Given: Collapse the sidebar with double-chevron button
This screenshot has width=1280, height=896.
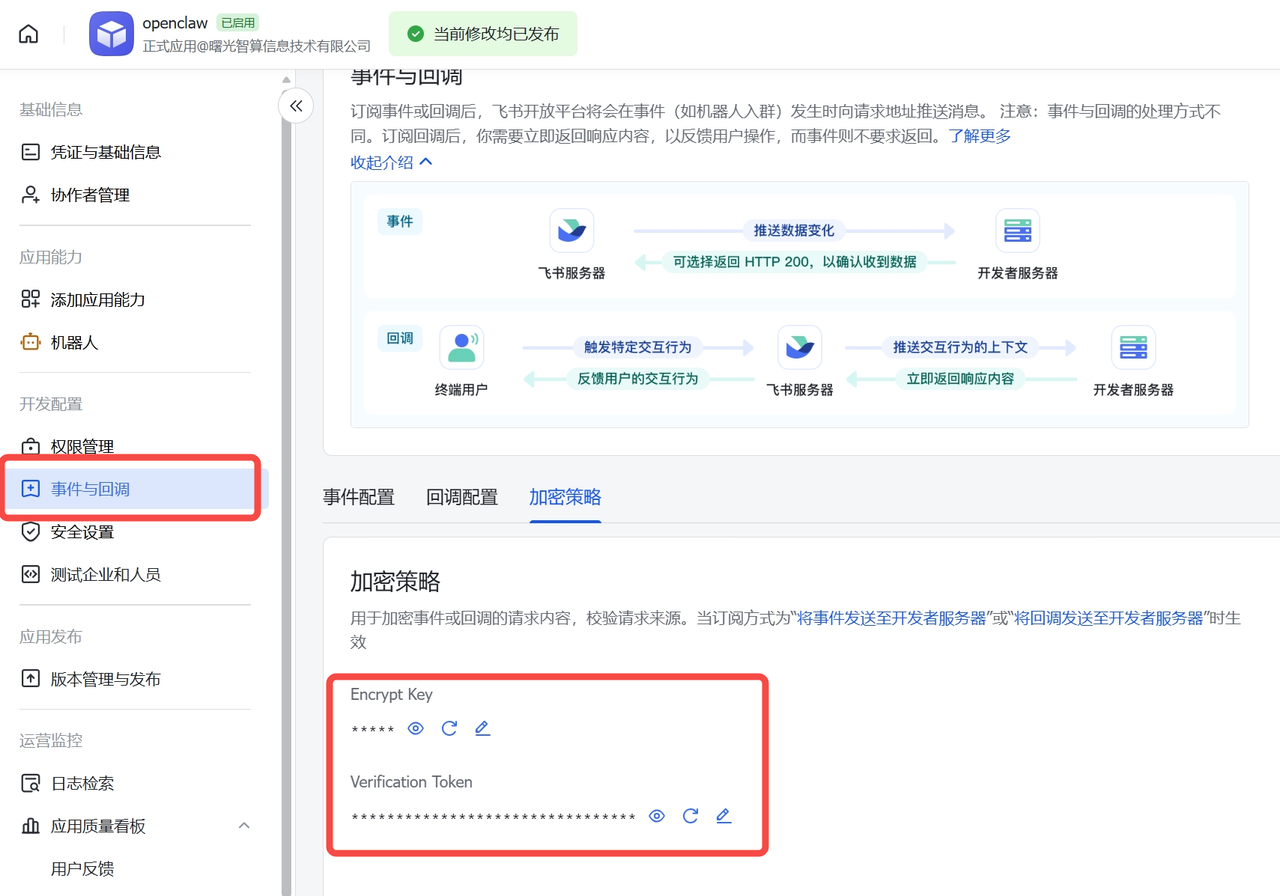Looking at the screenshot, I should click(x=296, y=106).
